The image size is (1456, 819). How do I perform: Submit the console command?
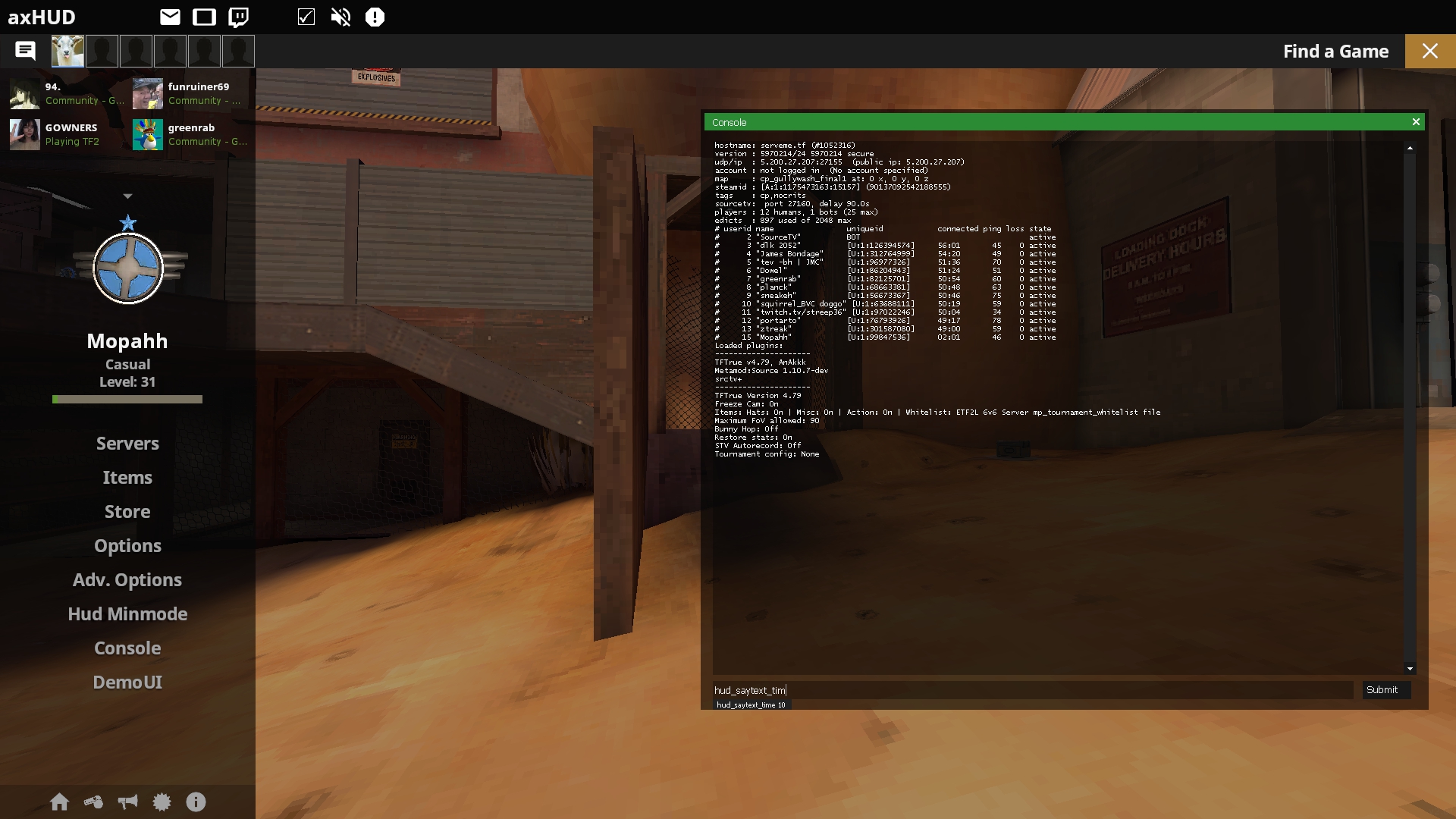pyautogui.click(x=1386, y=690)
